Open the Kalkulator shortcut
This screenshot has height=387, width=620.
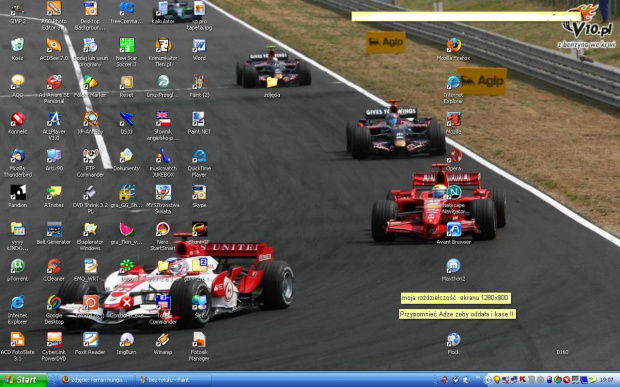pyautogui.click(x=163, y=13)
